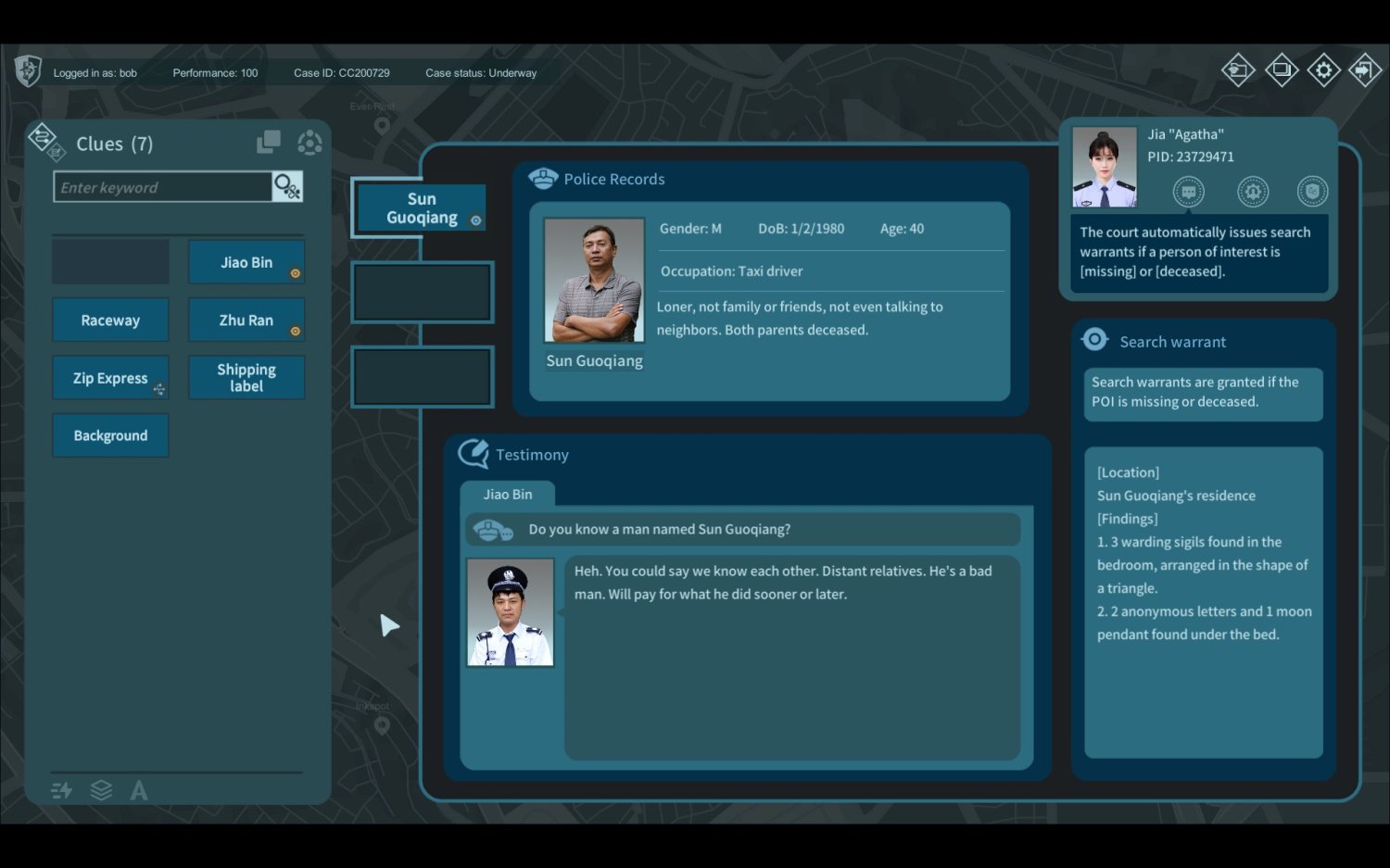Viewport: 1390px width, 868px height.
Task: Click the 'Do you know a man named Sun Guoqiang?' question
Action: coord(659,530)
